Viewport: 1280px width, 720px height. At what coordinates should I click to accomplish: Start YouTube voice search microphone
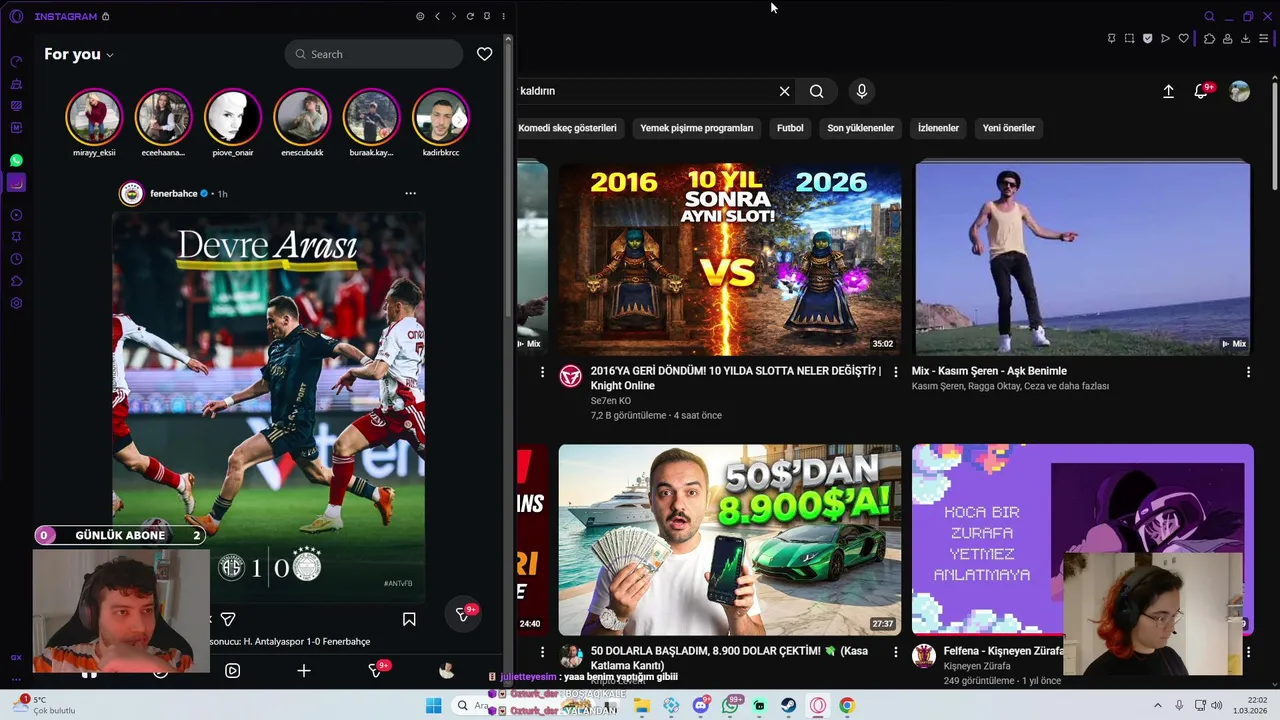point(862,91)
